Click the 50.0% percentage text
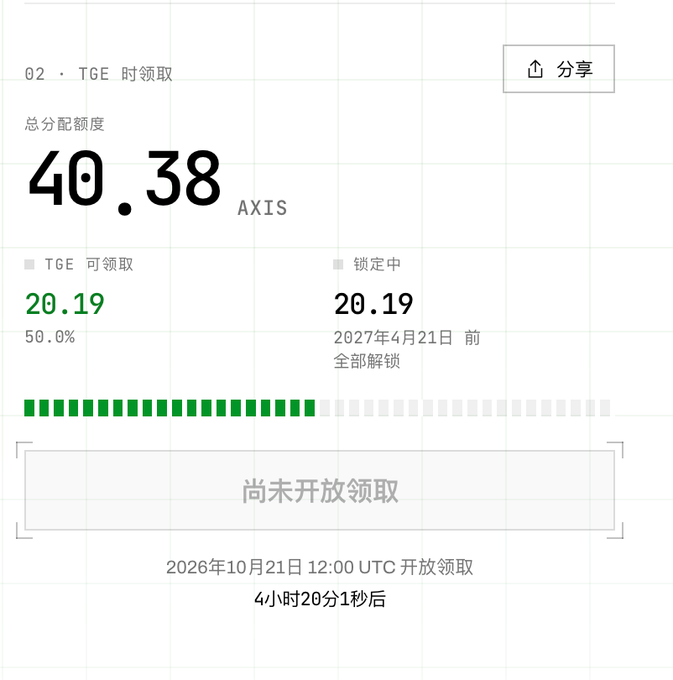The width and height of the screenshot is (673, 680). 50,337
